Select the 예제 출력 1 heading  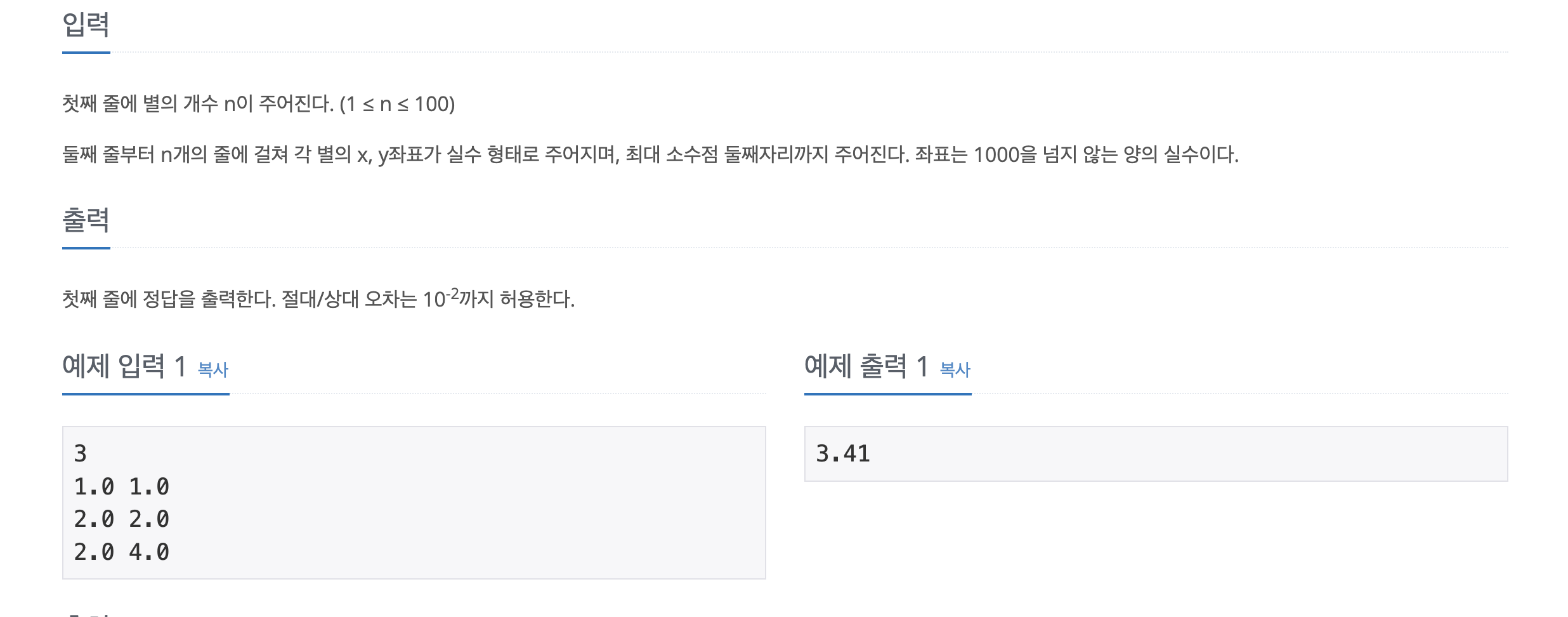(866, 366)
